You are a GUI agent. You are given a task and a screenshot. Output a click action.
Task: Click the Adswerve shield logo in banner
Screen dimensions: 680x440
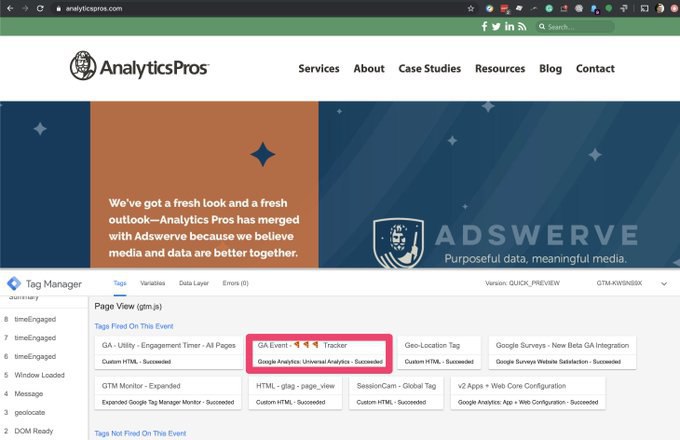[398, 244]
